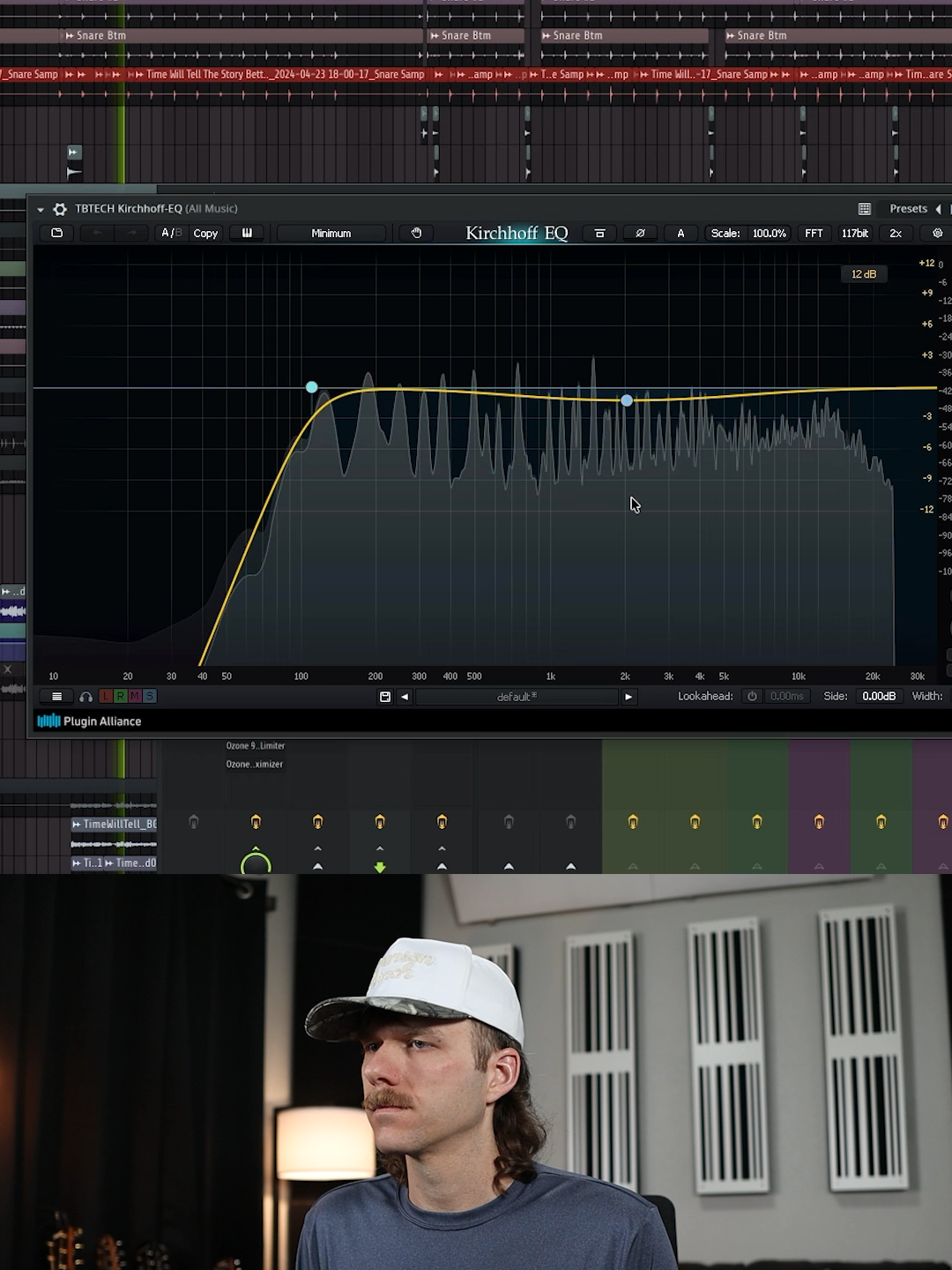This screenshot has width=952, height=1270.
Task: Save the preset with the floppy disk icon
Action: 385,696
